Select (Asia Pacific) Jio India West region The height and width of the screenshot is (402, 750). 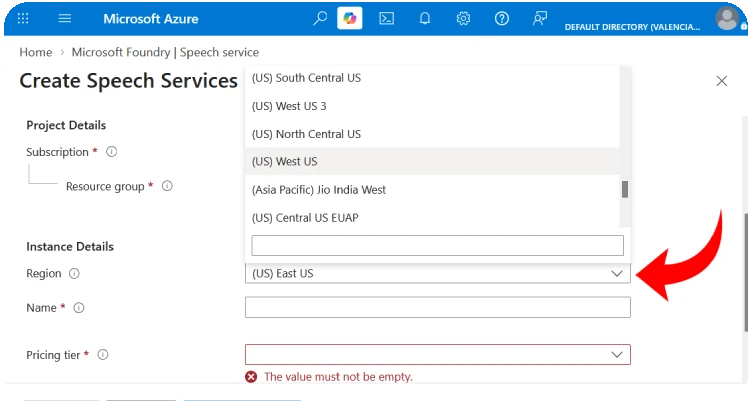432,190
